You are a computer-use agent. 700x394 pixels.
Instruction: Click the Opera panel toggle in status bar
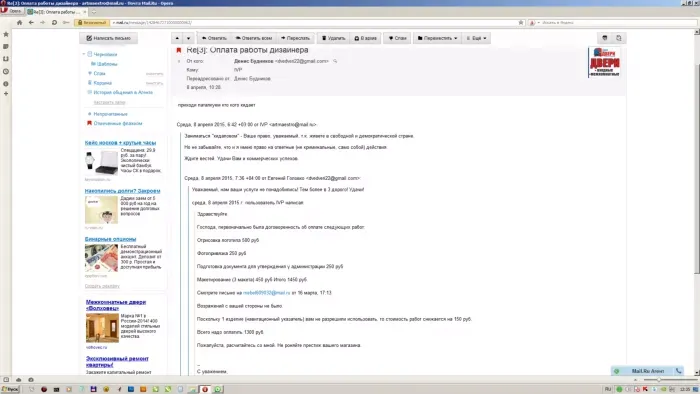point(6,380)
